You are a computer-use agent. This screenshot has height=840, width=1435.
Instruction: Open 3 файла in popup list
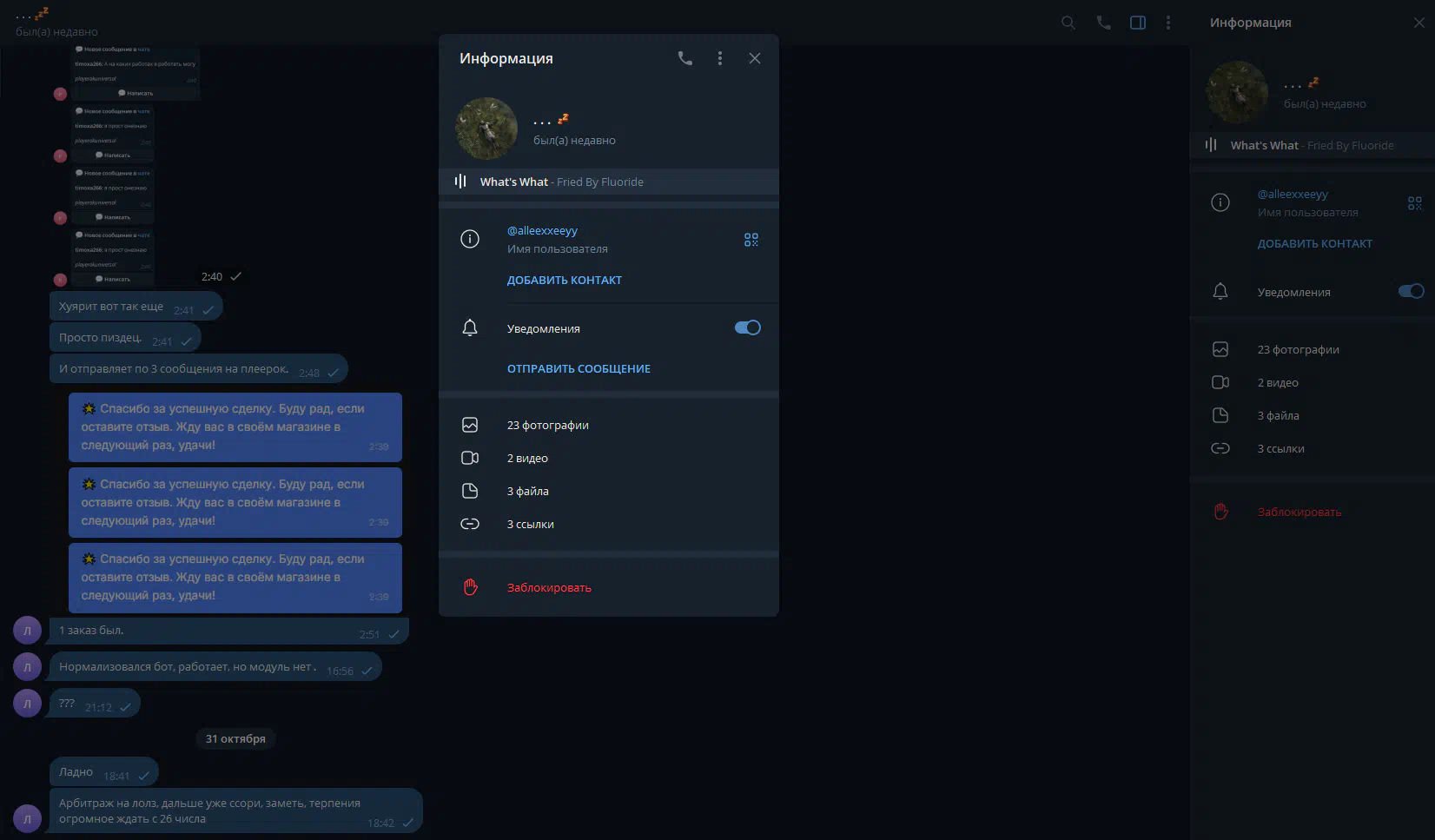[527, 492]
